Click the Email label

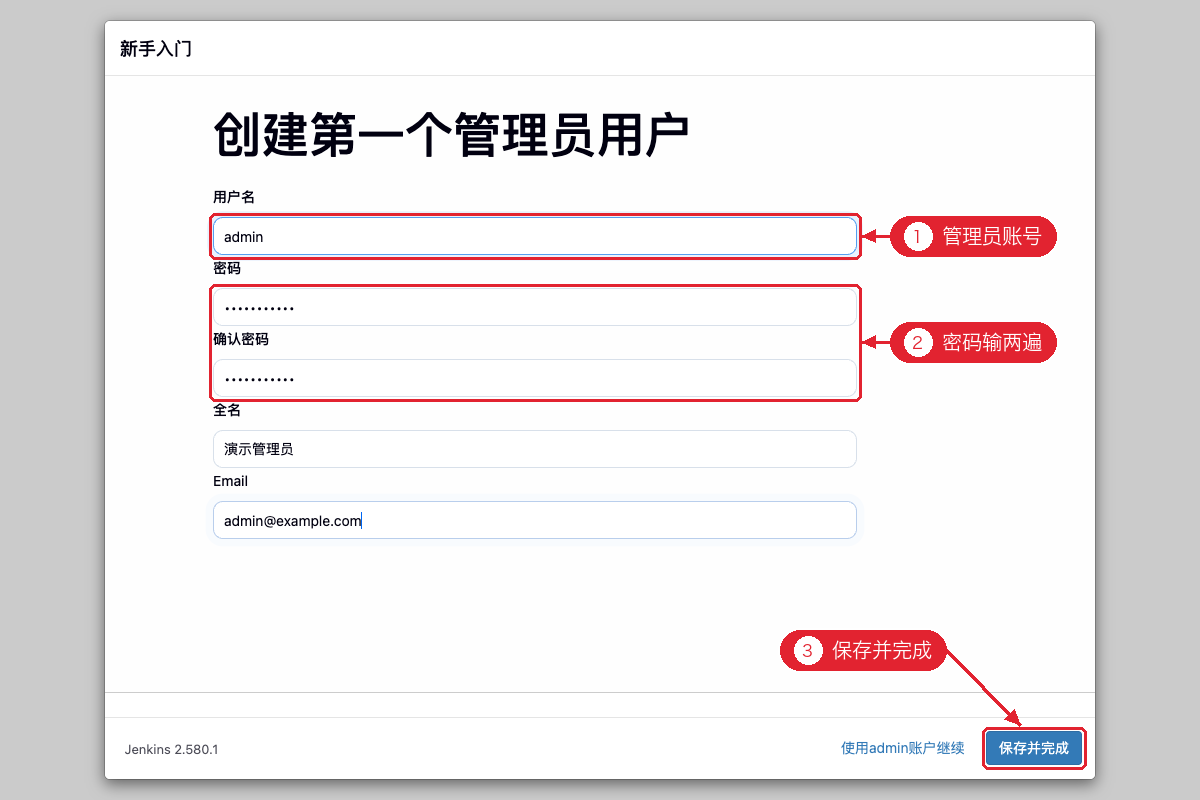point(230,481)
